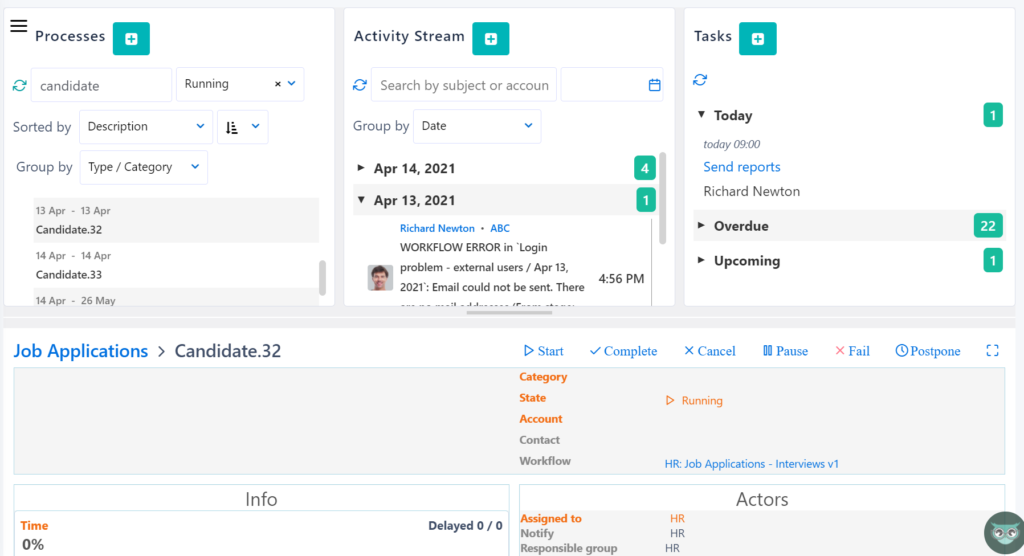The height and width of the screenshot is (556, 1024).
Task: Open the calendar date picker icon
Action: click(x=654, y=86)
